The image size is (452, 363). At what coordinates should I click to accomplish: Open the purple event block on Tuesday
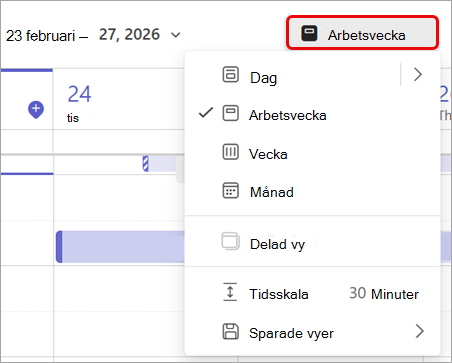coord(120,247)
